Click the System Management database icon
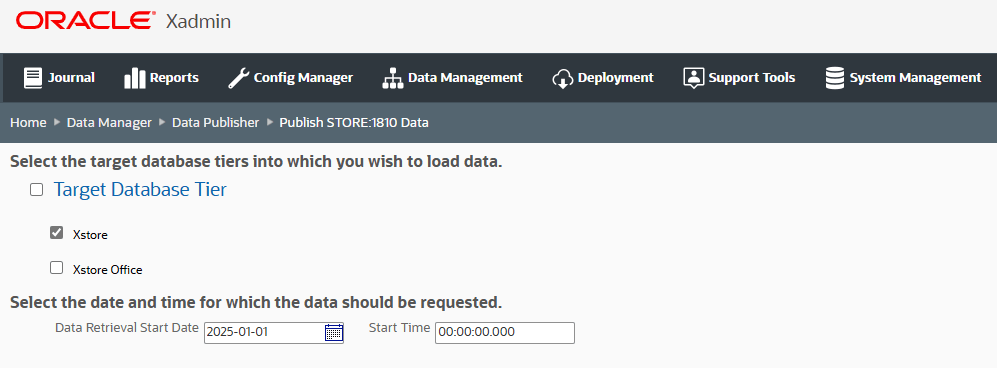 [834, 78]
